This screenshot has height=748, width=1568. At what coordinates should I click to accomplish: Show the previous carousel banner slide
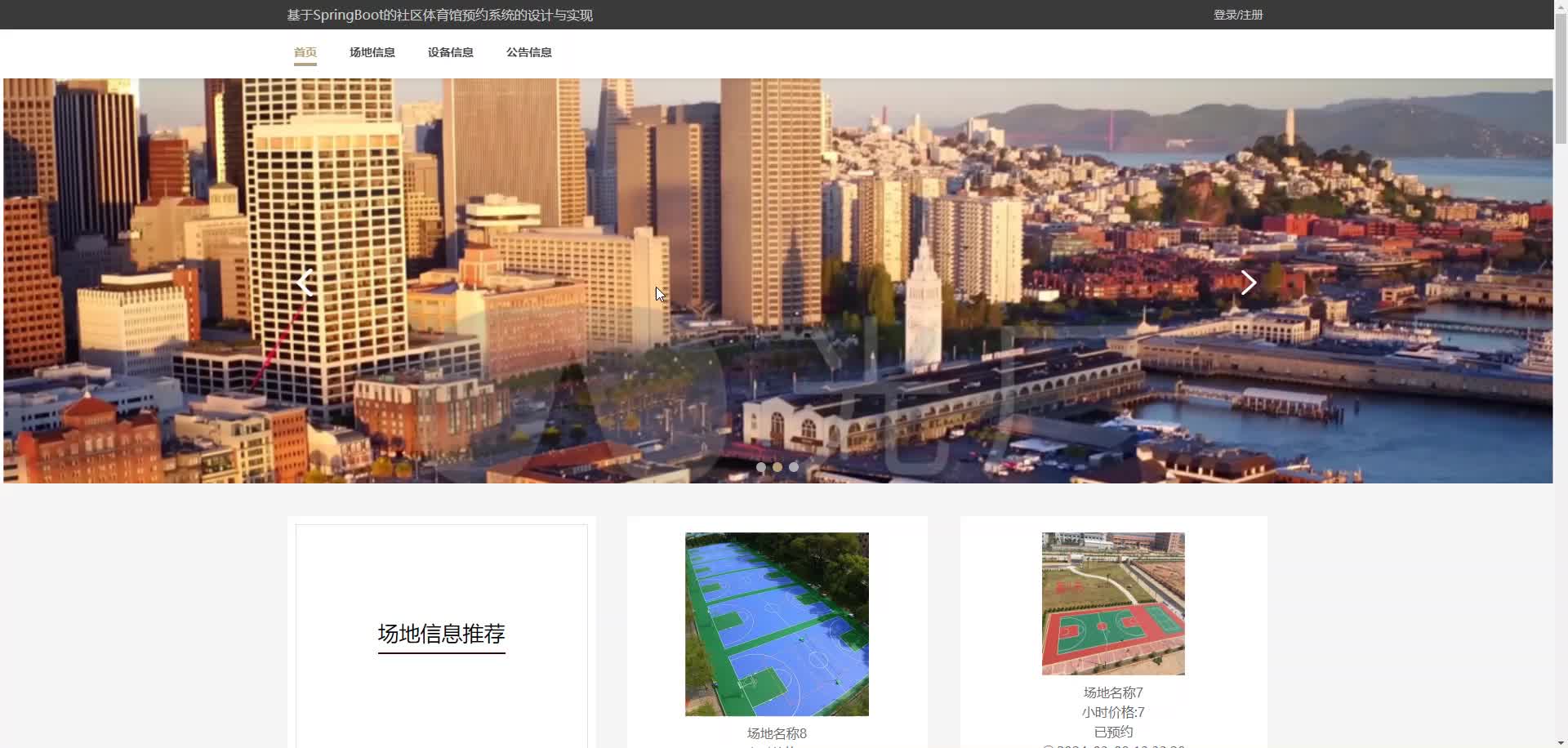point(305,283)
